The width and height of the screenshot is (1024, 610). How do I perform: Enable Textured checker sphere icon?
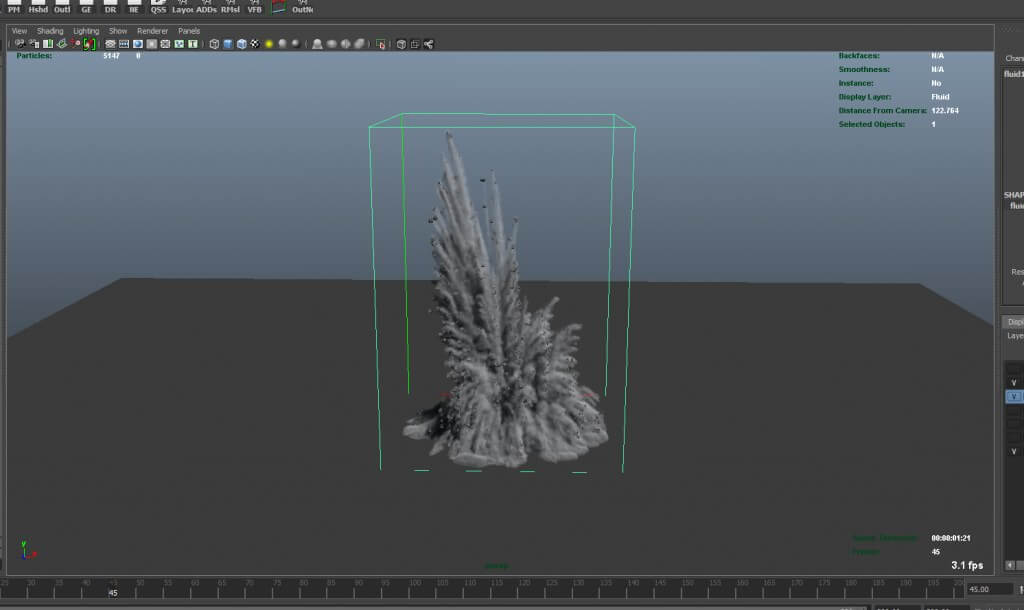coord(255,44)
